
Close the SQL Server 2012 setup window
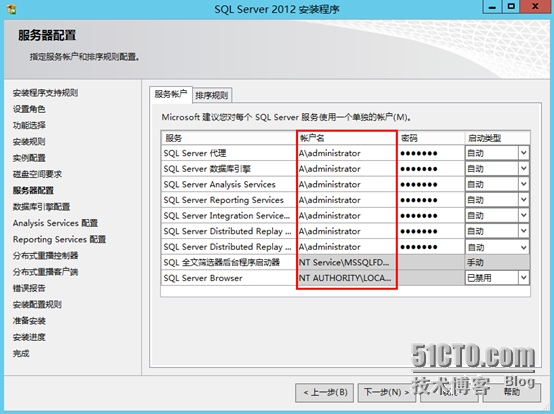click(536, 7)
